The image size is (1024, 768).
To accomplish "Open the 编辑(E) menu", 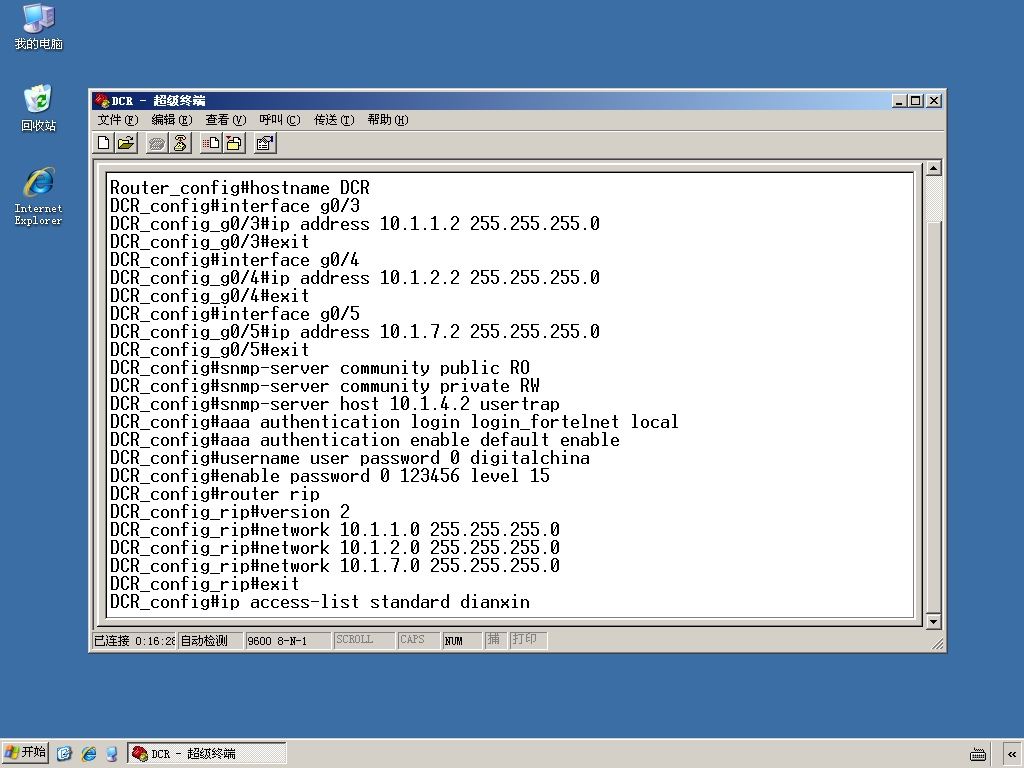I will point(172,120).
